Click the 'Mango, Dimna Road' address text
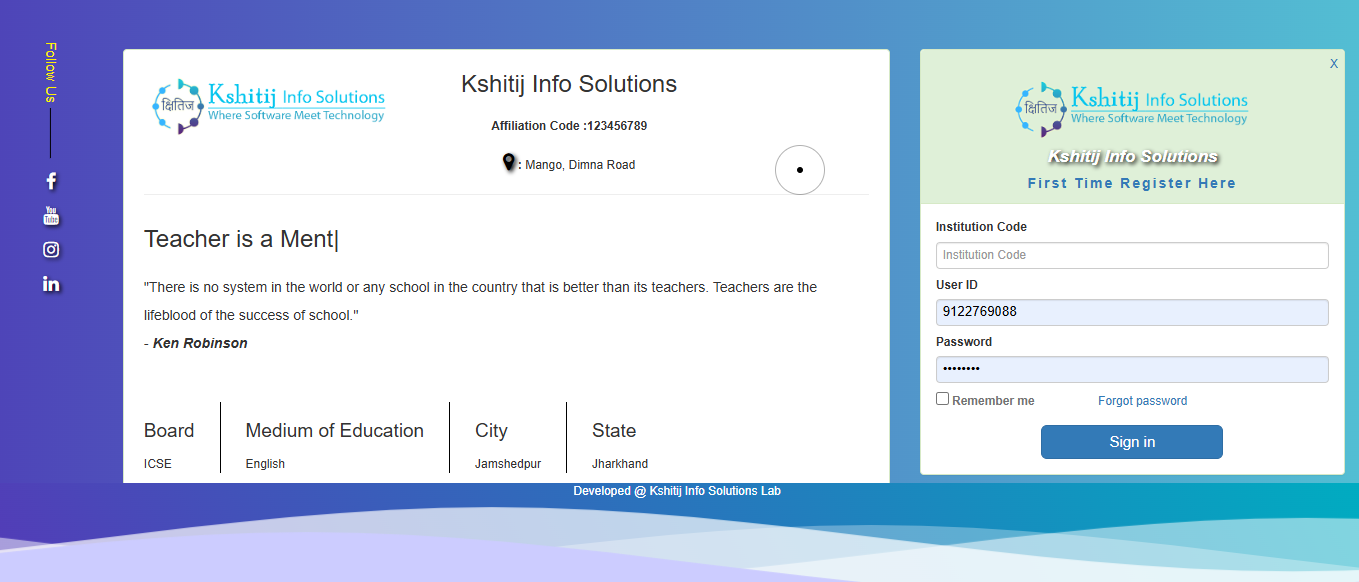This screenshot has width=1359, height=582. tap(580, 165)
